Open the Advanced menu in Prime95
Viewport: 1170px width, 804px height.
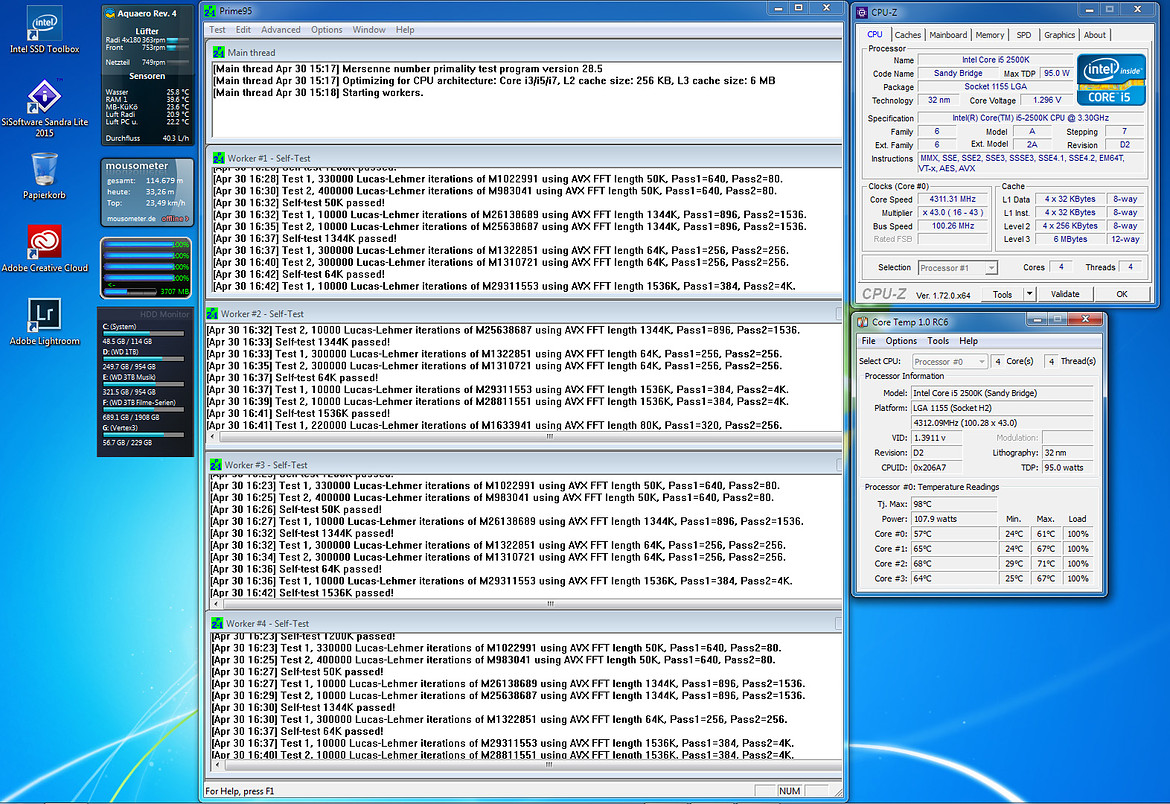click(281, 30)
